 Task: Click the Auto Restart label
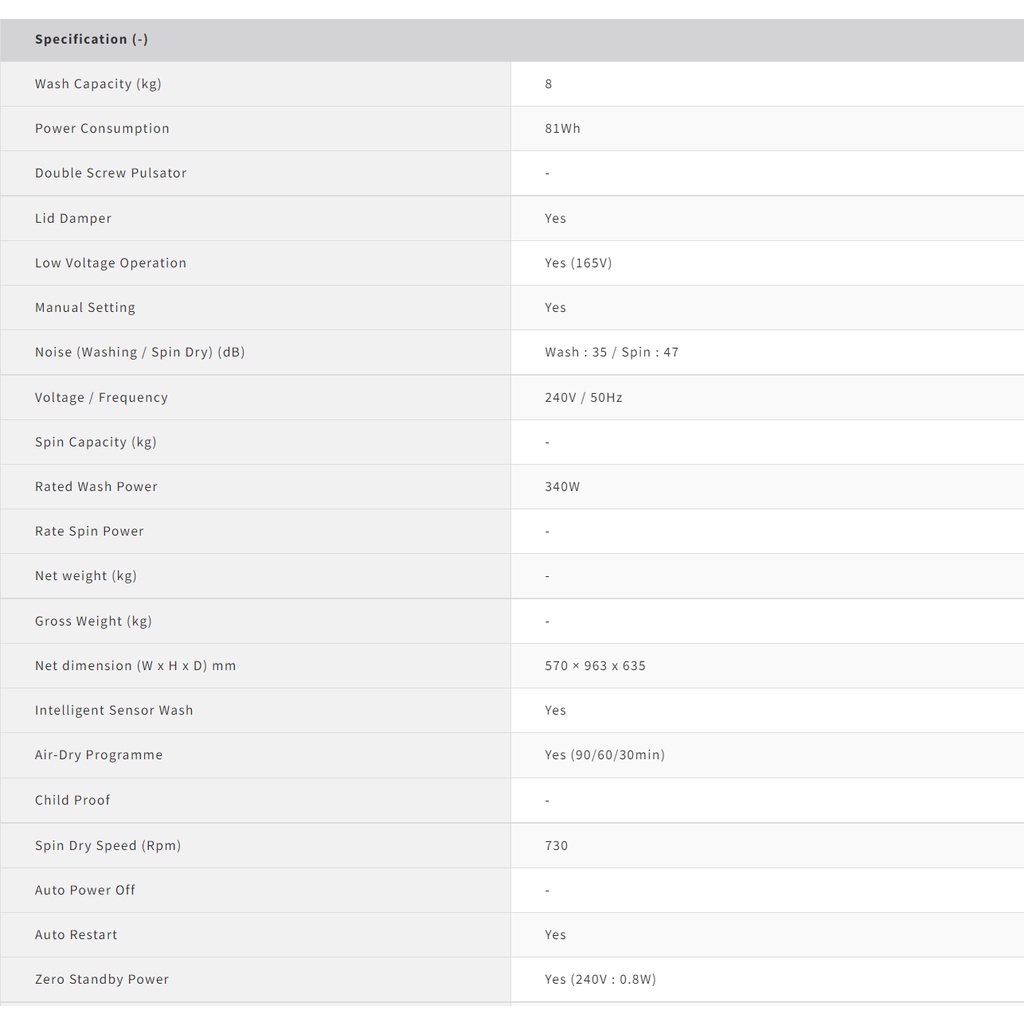point(76,935)
